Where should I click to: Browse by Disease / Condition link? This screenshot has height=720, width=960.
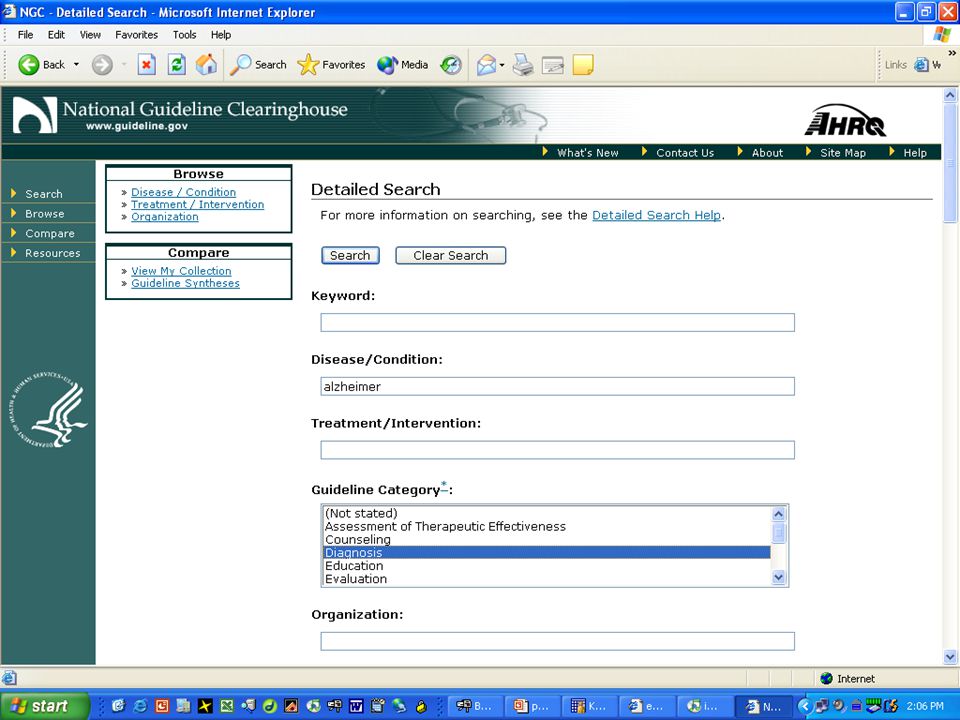point(183,192)
